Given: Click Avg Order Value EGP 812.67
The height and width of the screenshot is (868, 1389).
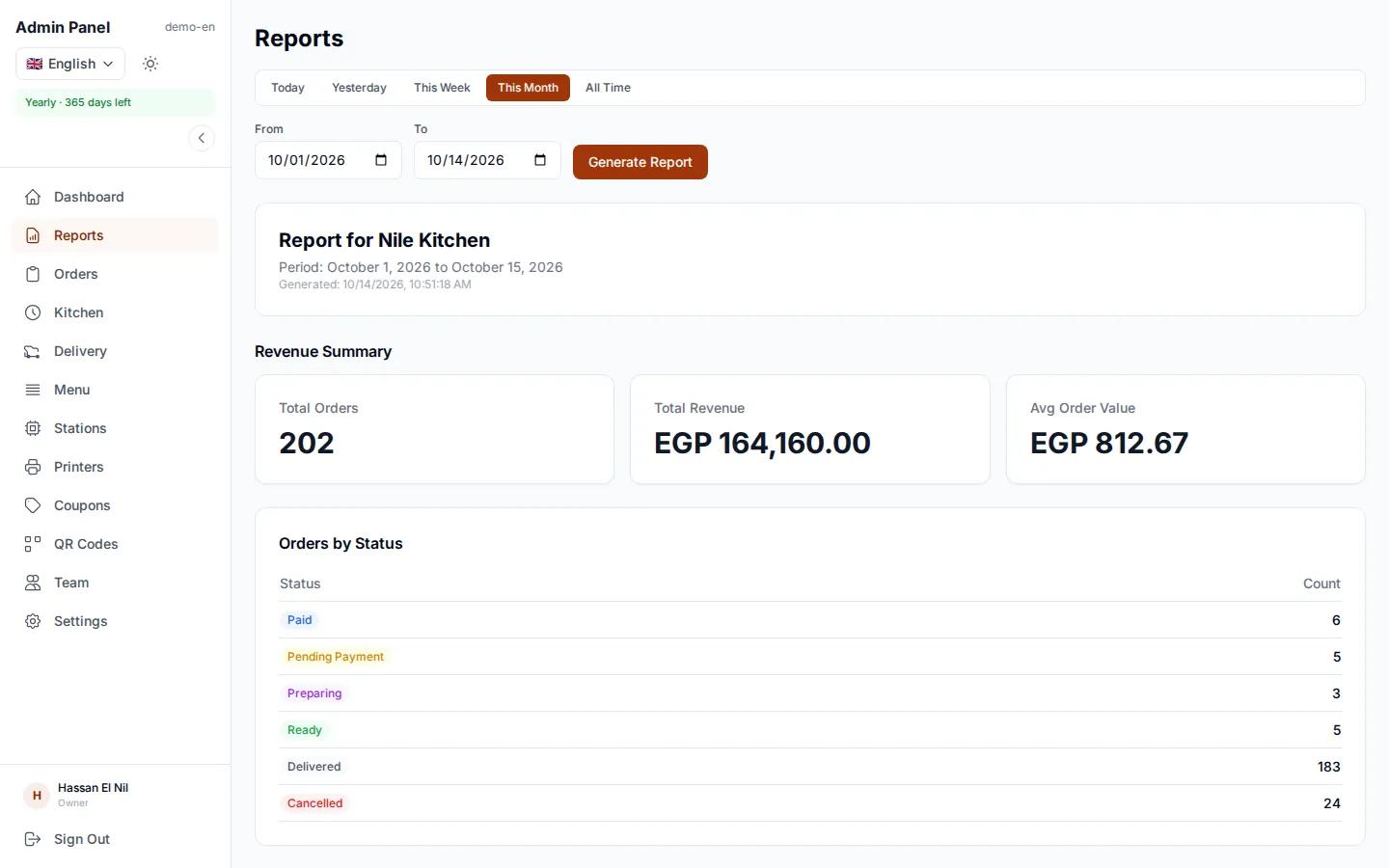Looking at the screenshot, I should click(1109, 443).
